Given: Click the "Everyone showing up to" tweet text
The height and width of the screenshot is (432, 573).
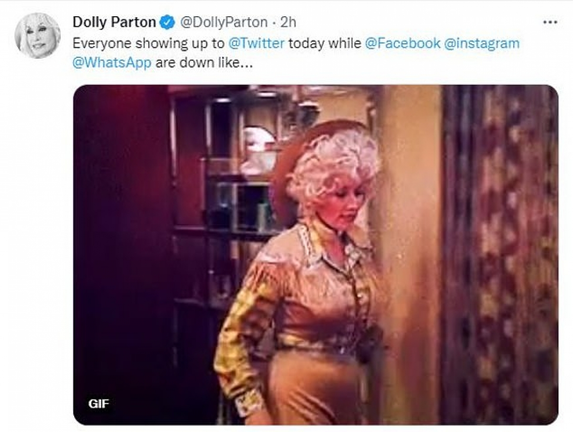Looking at the screenshot, I should click(x=148, y=43).
